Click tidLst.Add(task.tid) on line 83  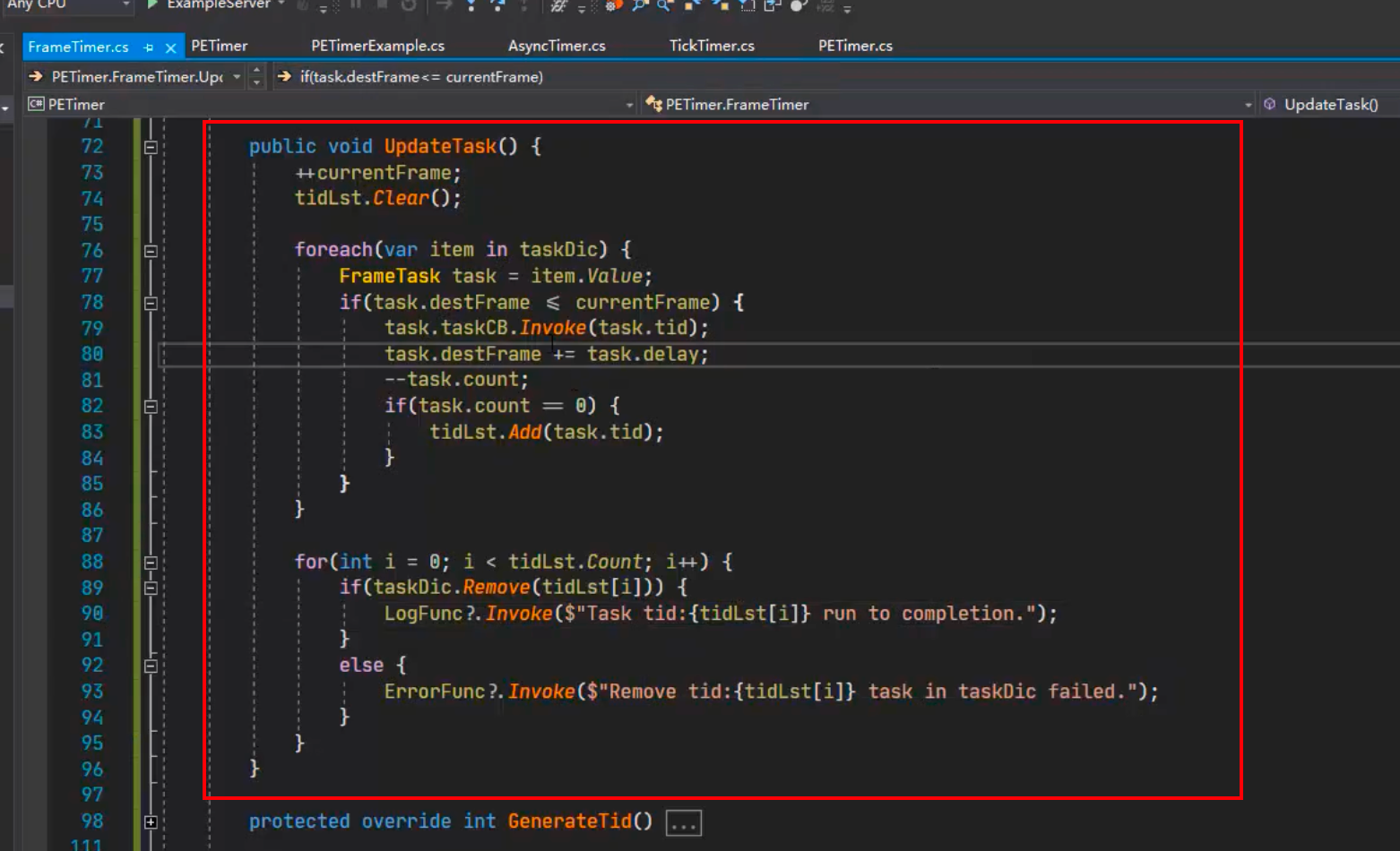pyautogui.click(x=541, y=432)
